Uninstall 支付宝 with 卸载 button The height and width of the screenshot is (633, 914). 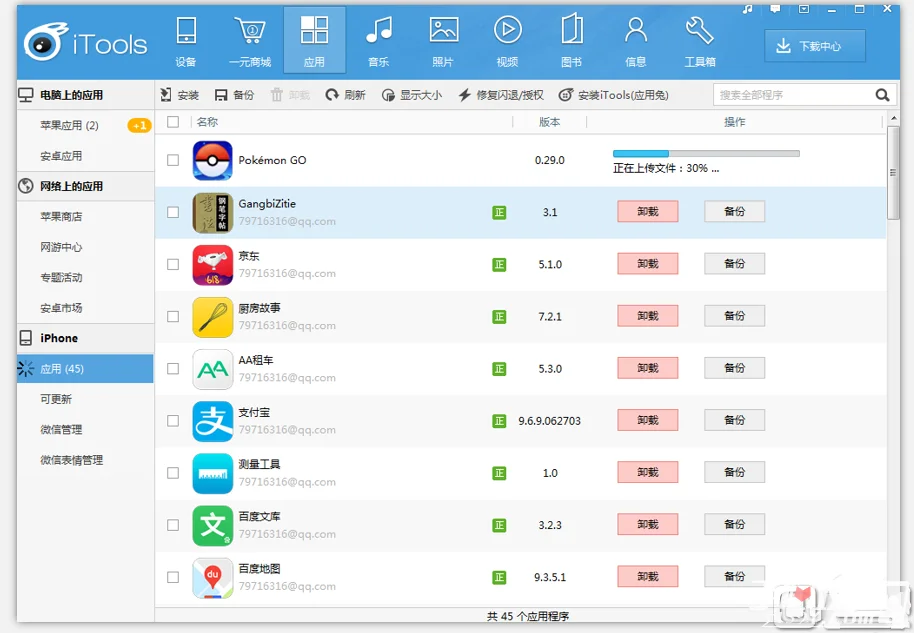pos(648,420)
